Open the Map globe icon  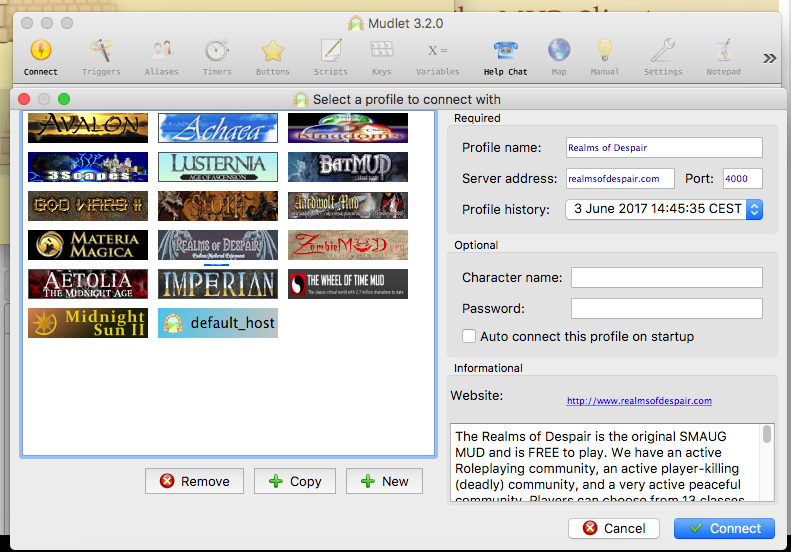[559, 50]
